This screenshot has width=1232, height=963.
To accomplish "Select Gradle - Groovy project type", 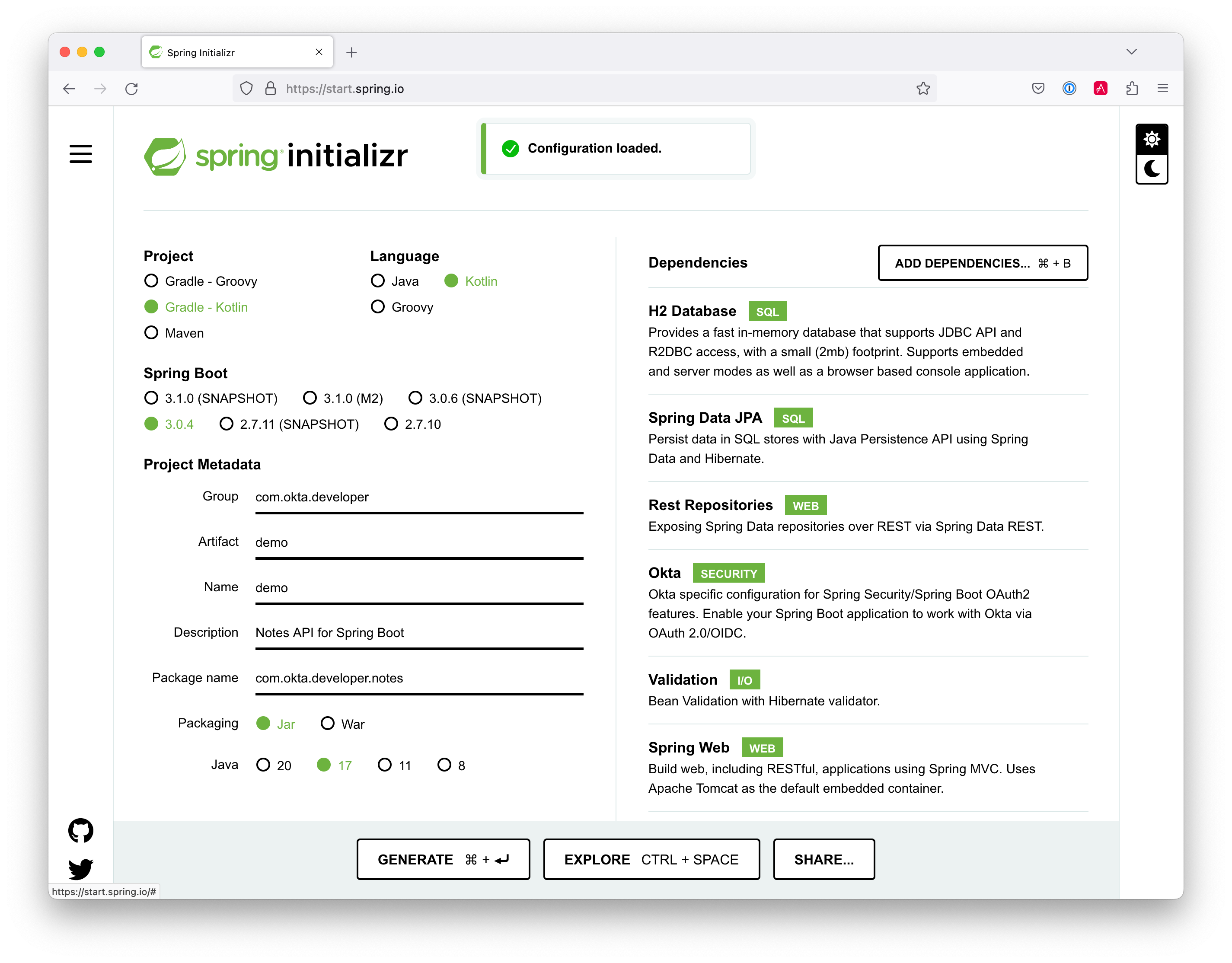I will (x=201, y=281).
